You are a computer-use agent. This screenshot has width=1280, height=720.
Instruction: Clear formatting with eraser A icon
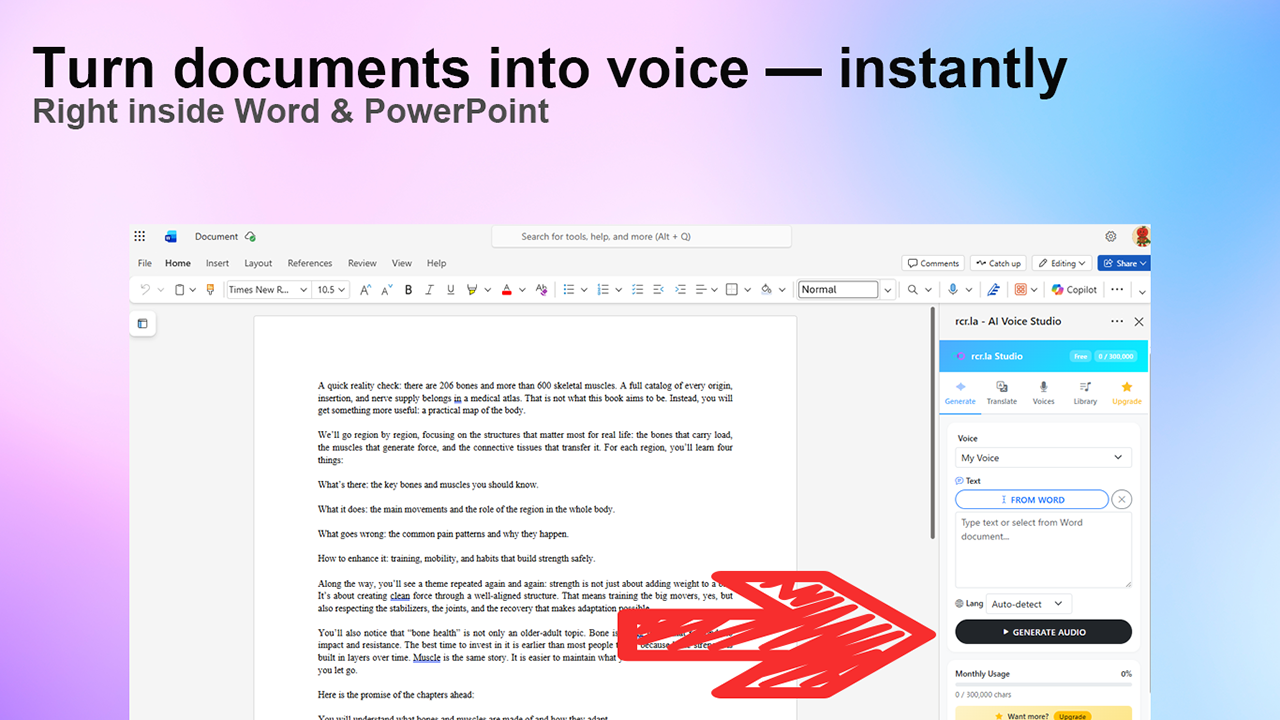pos(541,290)
